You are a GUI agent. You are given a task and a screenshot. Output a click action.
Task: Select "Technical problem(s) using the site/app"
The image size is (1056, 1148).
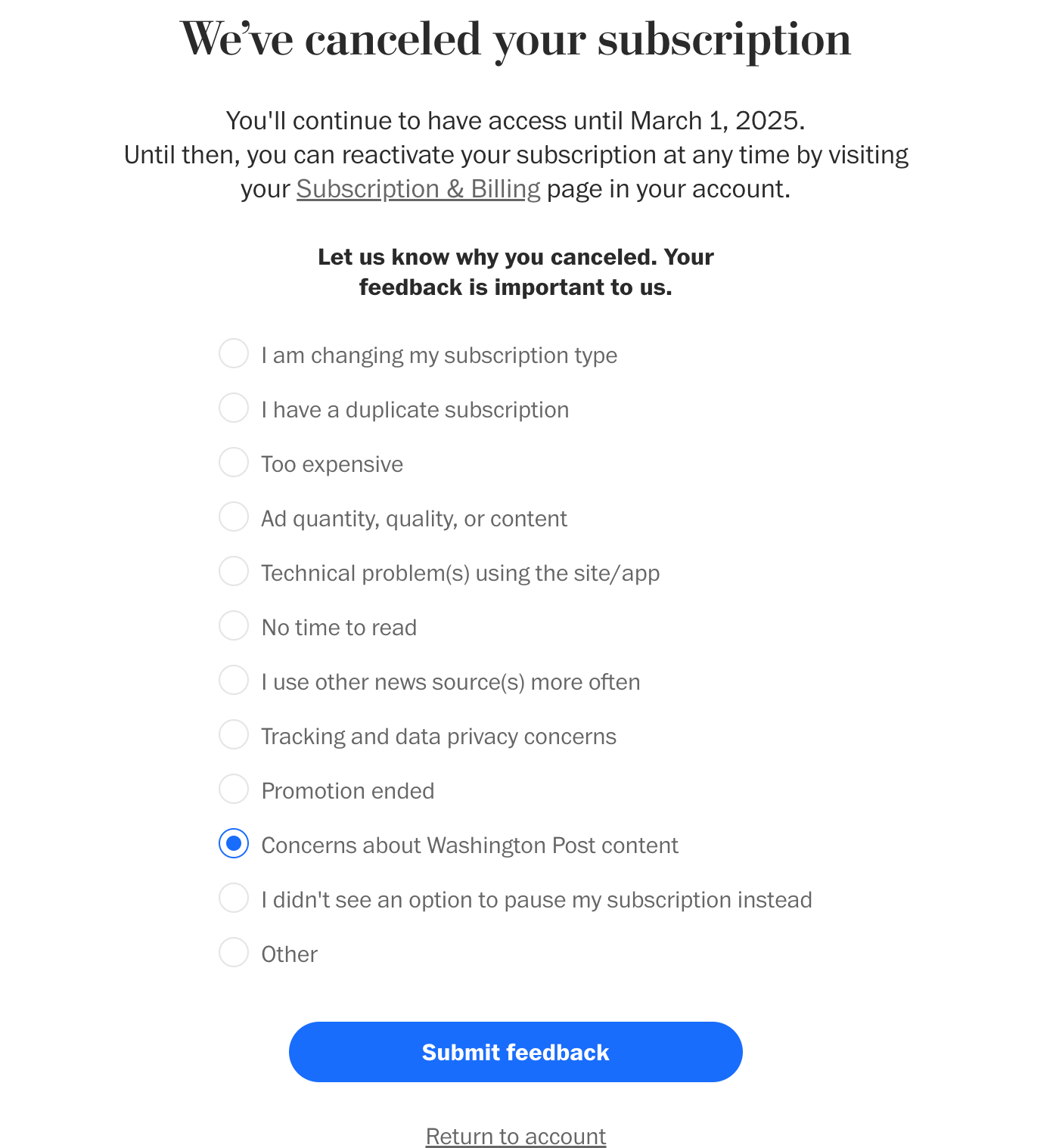coord(234,571)
